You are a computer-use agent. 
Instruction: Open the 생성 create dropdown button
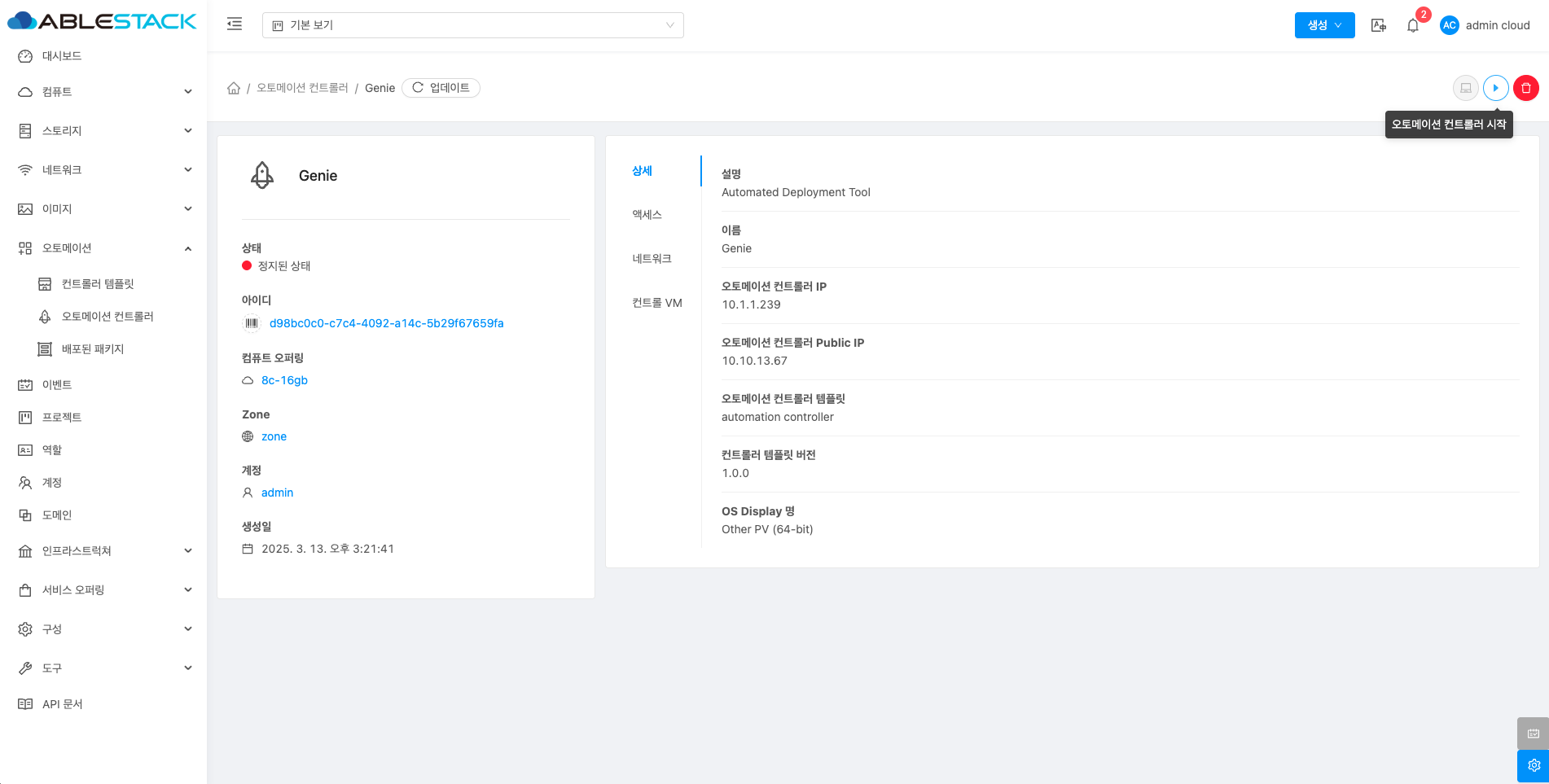(x=1324, y=25)
